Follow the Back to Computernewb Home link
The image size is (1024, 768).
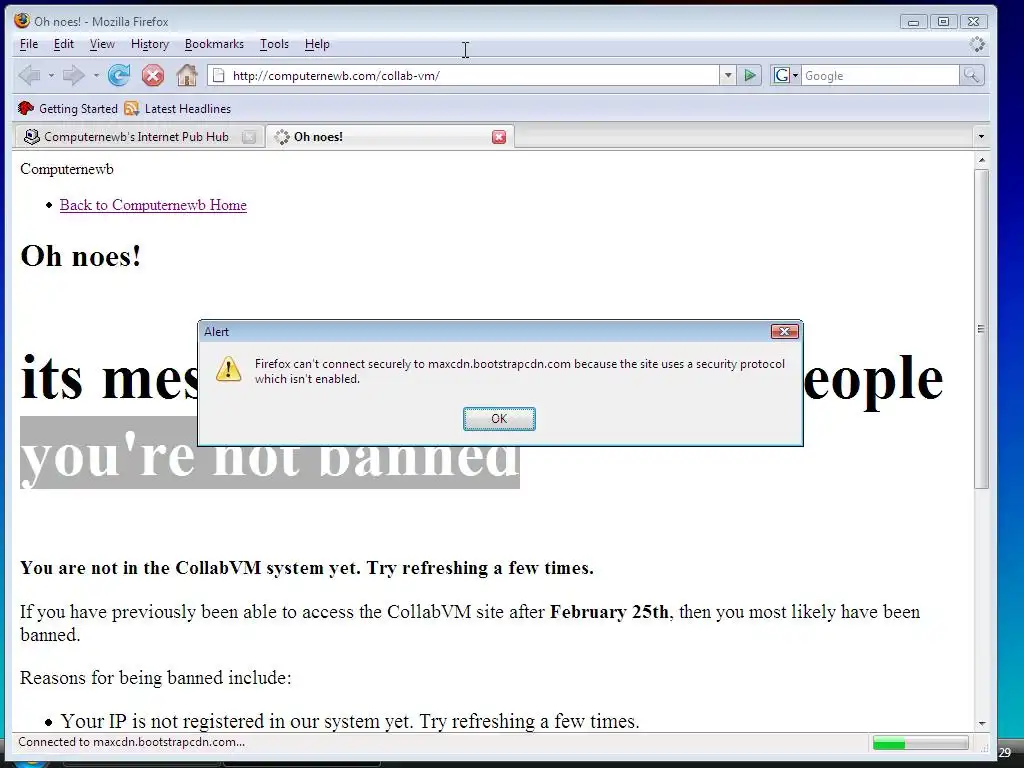(153, 205)
